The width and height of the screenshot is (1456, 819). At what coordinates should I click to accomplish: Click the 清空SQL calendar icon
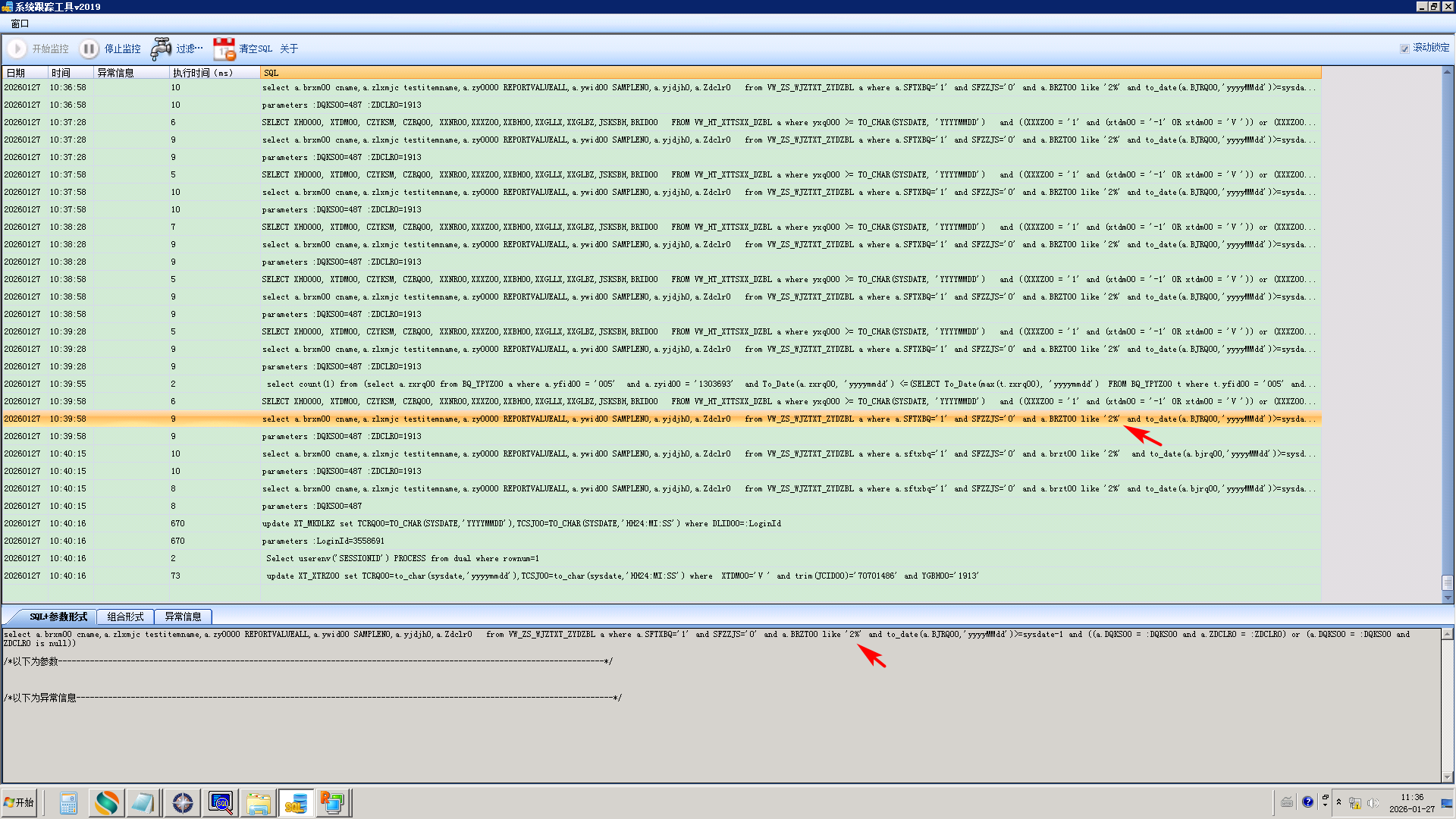point(224,49)
